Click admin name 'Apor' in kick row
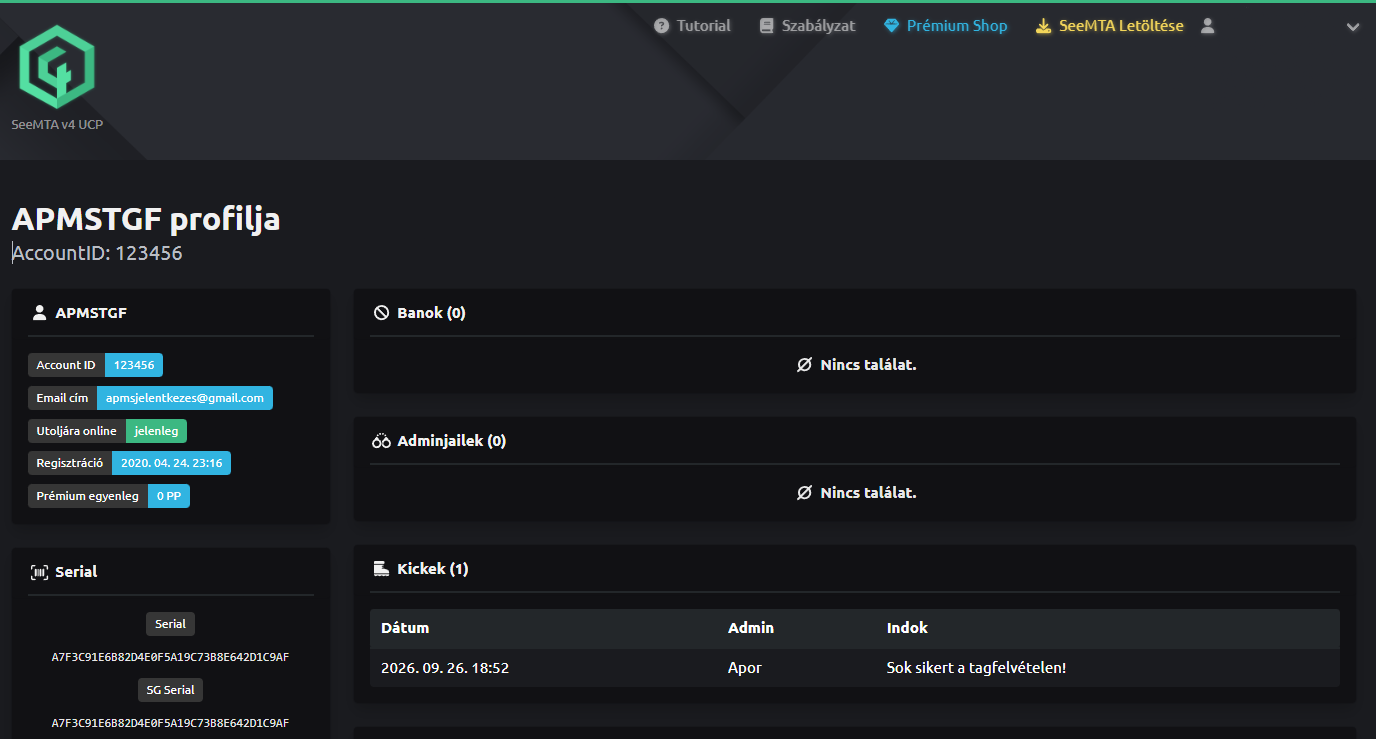The width and height of the screenshot is (1376, 739). [745, 668]
